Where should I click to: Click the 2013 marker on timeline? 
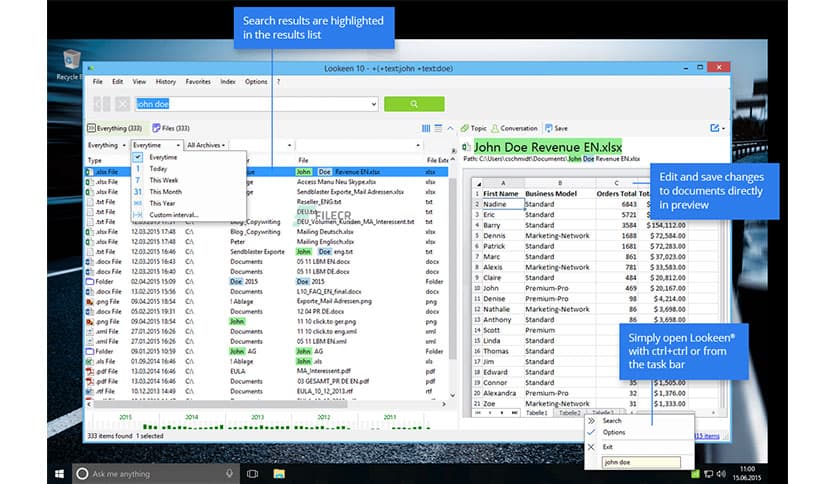(x=258, y=417)
